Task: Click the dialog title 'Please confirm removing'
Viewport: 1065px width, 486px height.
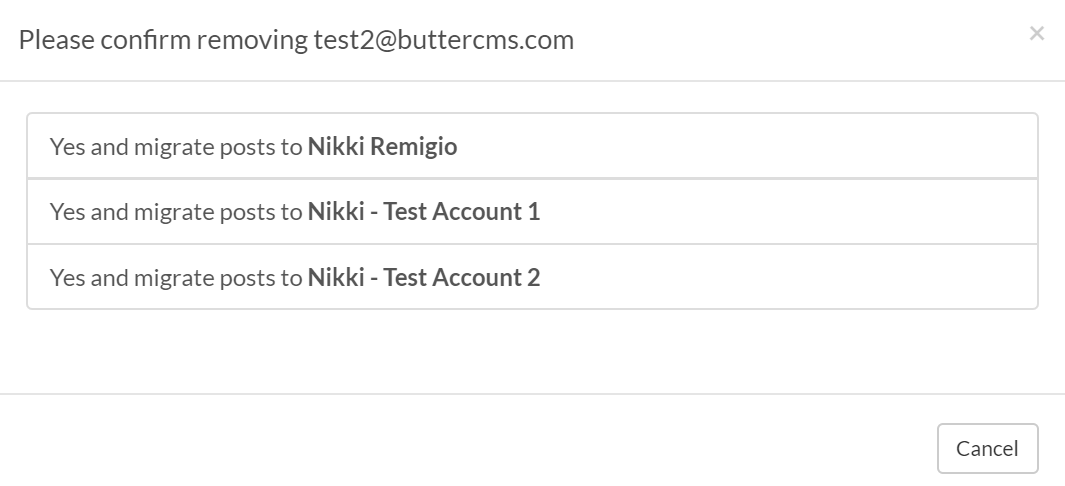Action: click(x=164, y=40)
